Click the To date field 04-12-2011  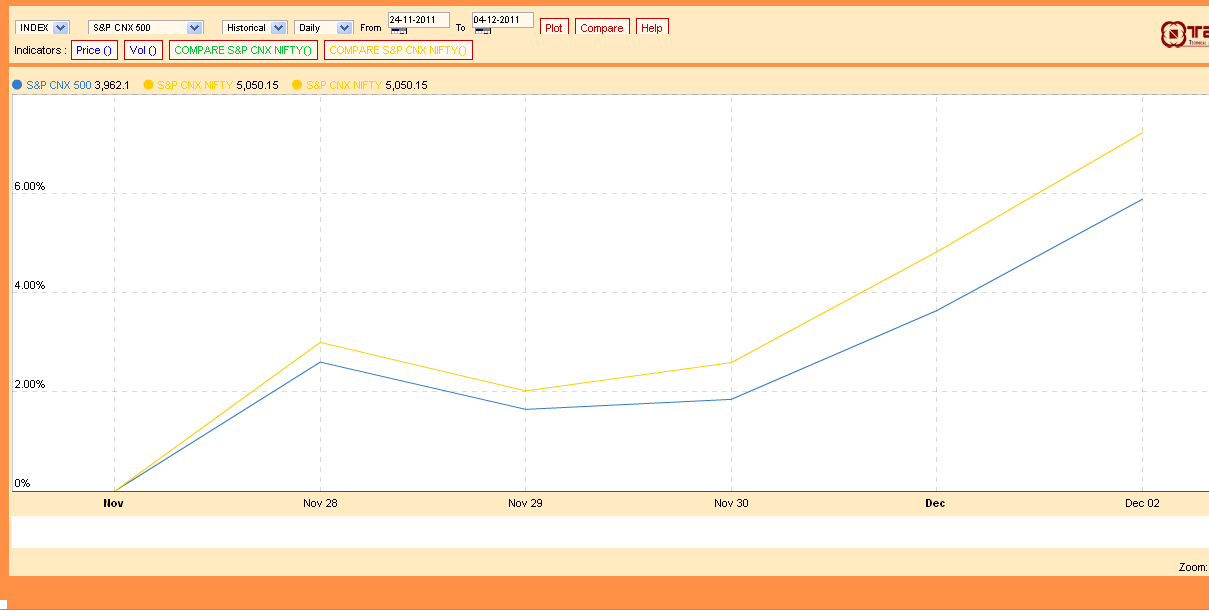[503, 20]
